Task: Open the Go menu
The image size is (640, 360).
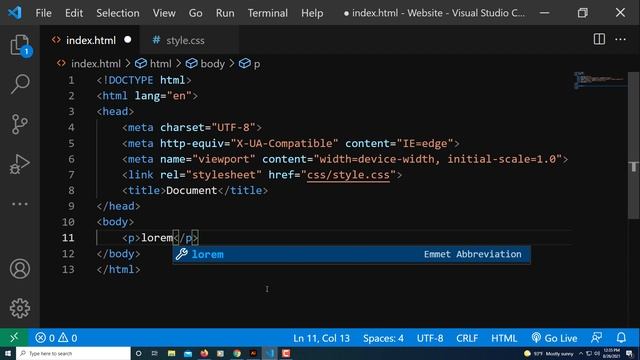Action: [196, 13]
